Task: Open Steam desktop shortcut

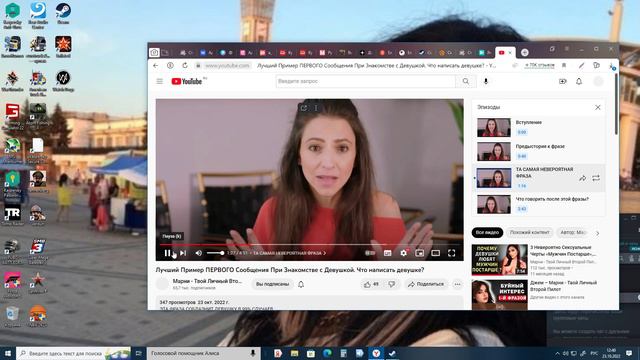Action: coord(63,14)
